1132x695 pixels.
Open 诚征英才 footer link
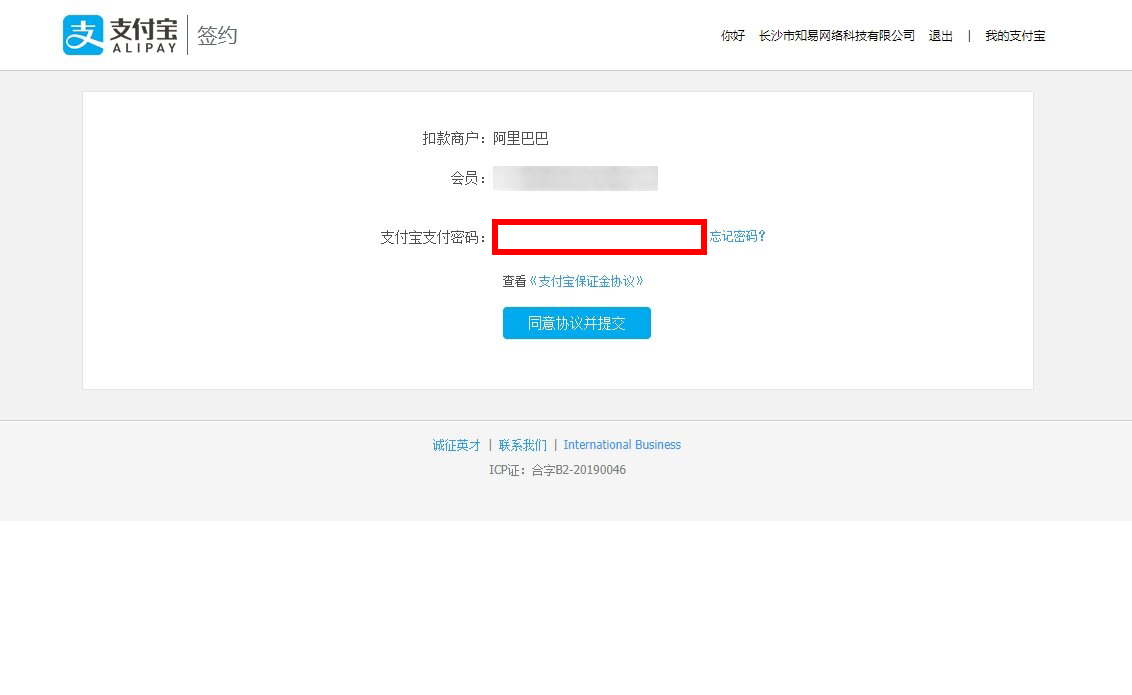coord(457,445)
